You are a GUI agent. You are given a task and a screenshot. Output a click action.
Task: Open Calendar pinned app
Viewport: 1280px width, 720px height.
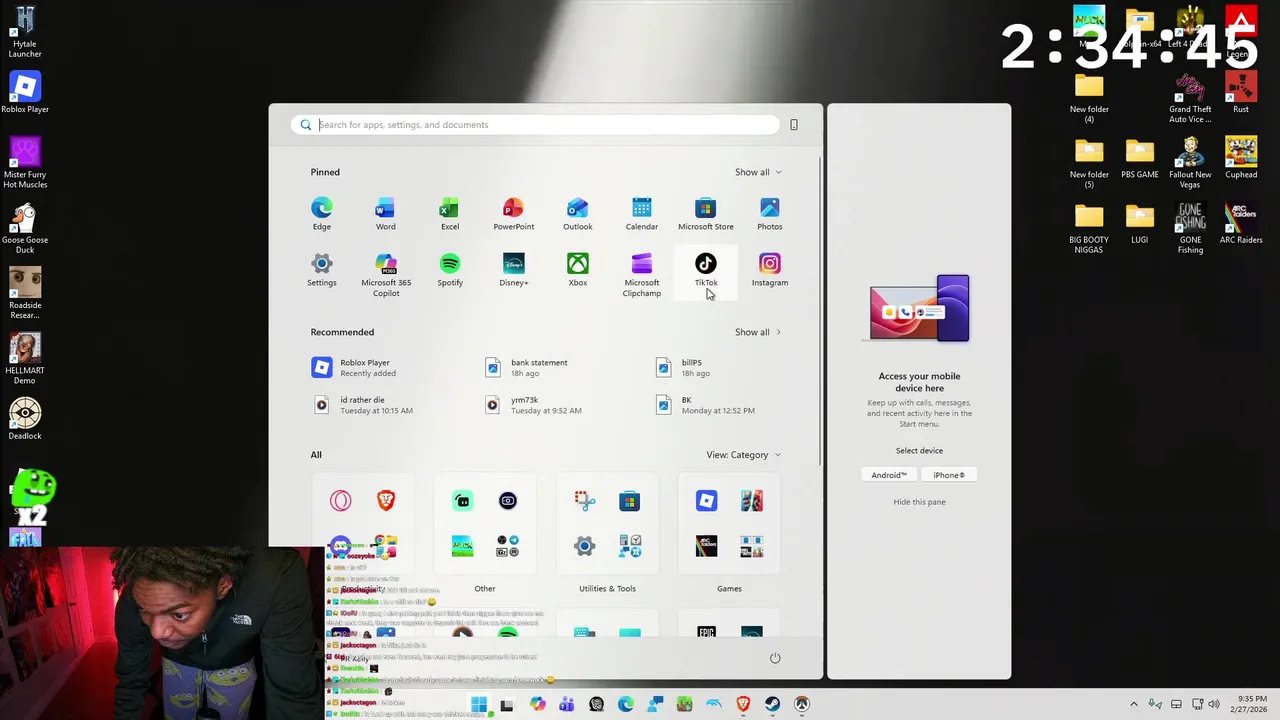tap(641, 214)
